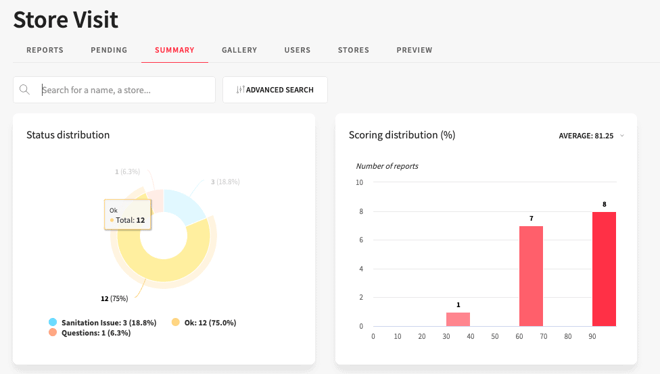The width and height of the screenshot is (660, 374).
Task: Toggle the blue Sanitation Issue legend dot
Action: click(x=53, y=322)
